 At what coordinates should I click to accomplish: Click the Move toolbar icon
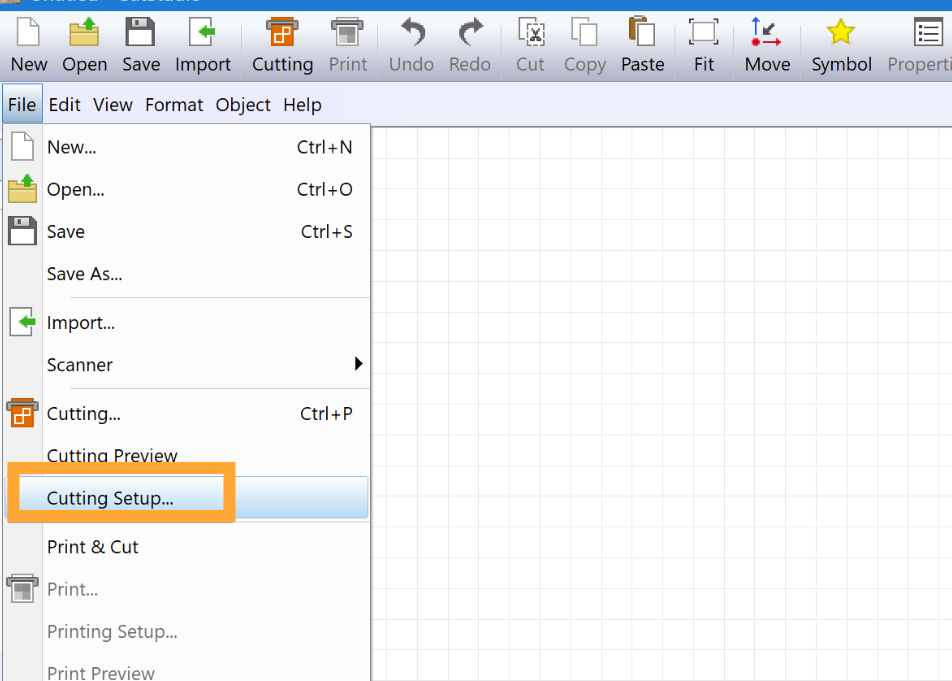pyautogui.click(x=766, y=33)
